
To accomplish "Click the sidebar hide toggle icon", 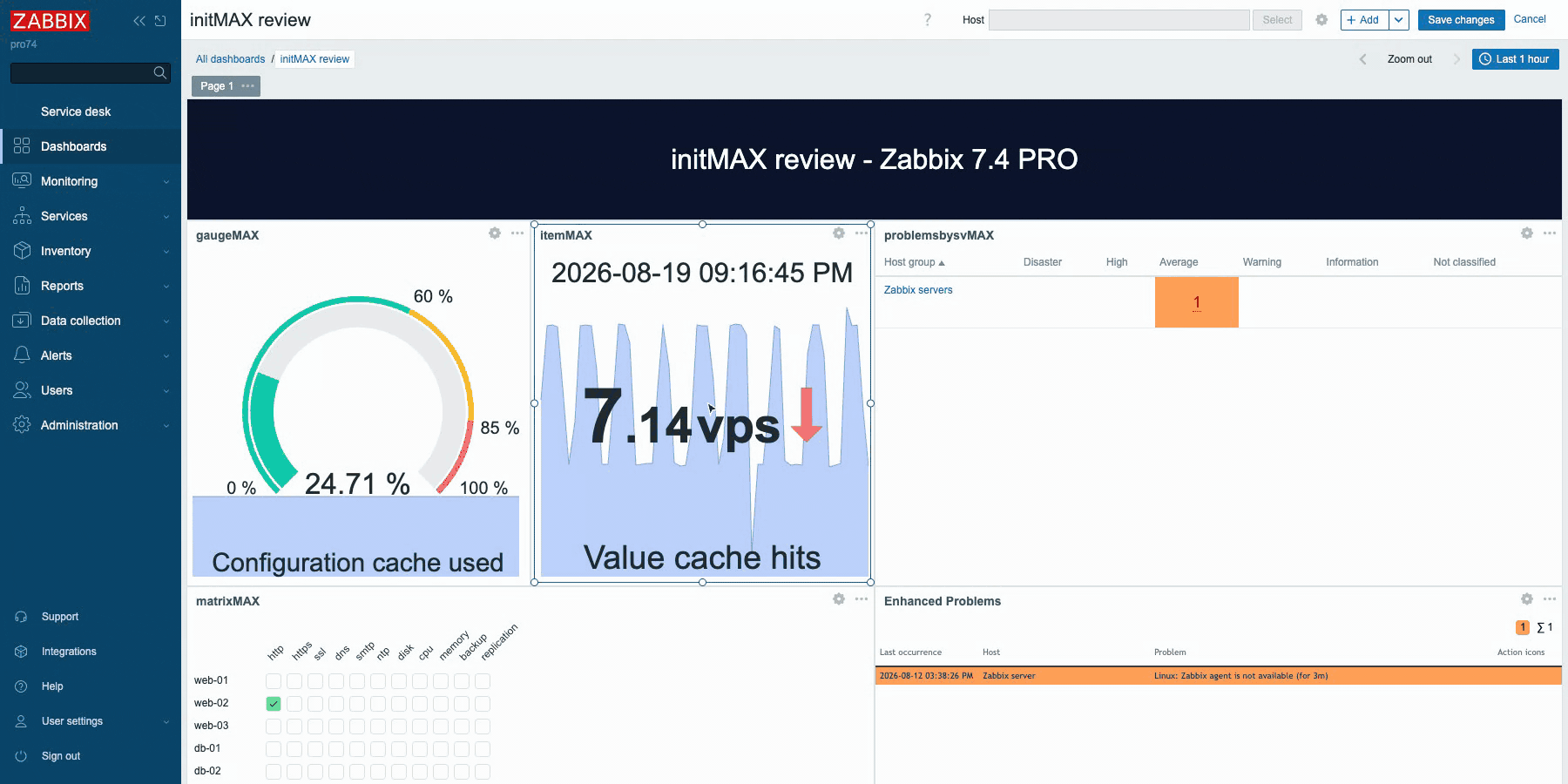I will 160,21.
